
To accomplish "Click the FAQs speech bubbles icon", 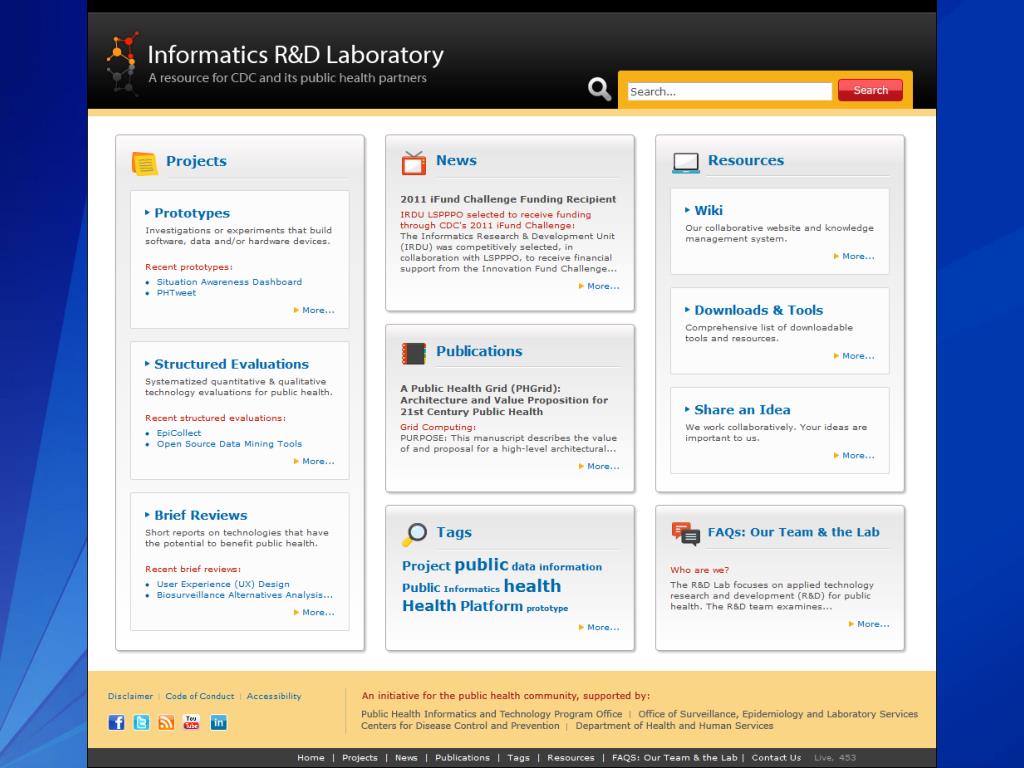I will point(685,533).
